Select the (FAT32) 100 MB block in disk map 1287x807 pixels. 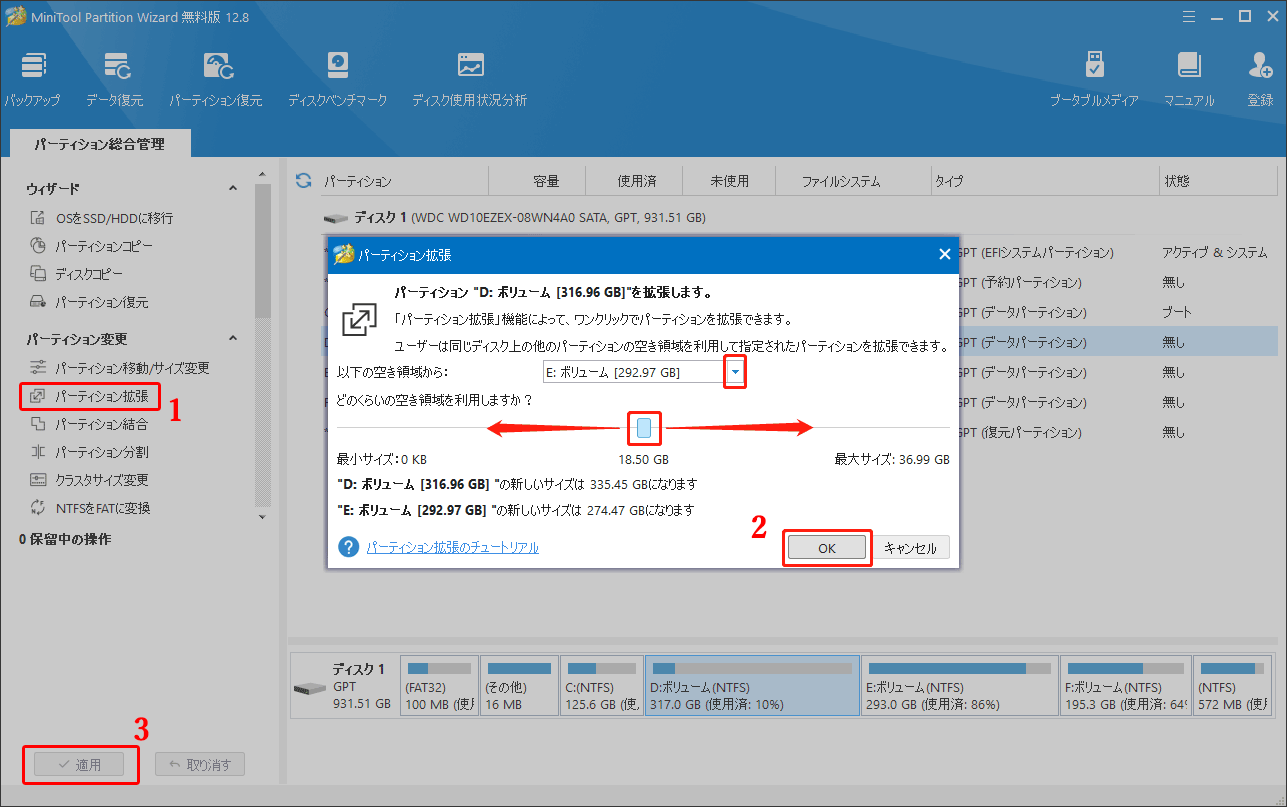coord(439,686)
